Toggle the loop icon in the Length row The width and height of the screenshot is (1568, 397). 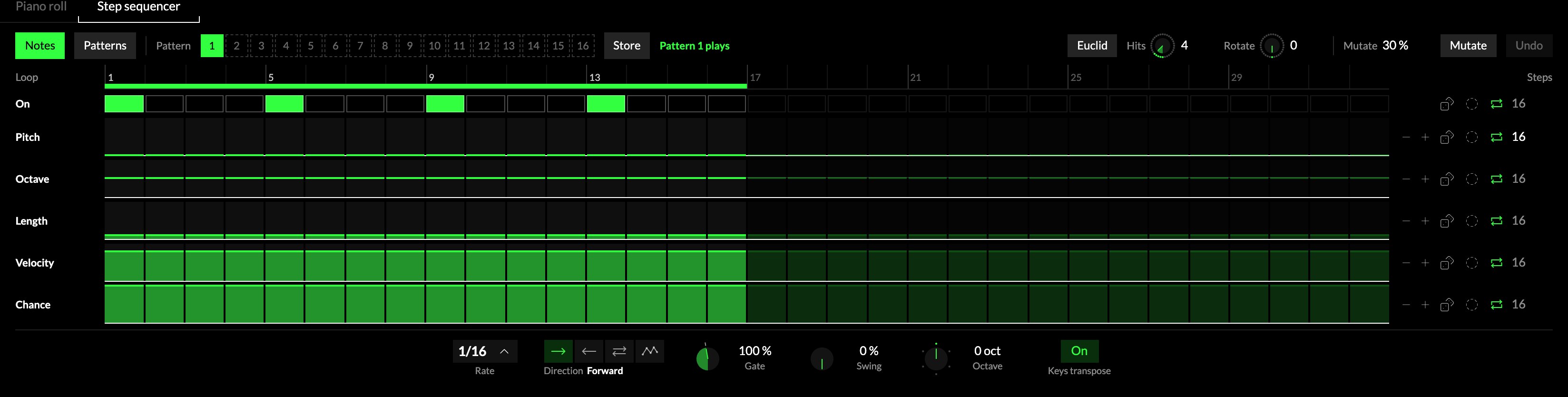pyautogui.click(x=1496, y=221)
